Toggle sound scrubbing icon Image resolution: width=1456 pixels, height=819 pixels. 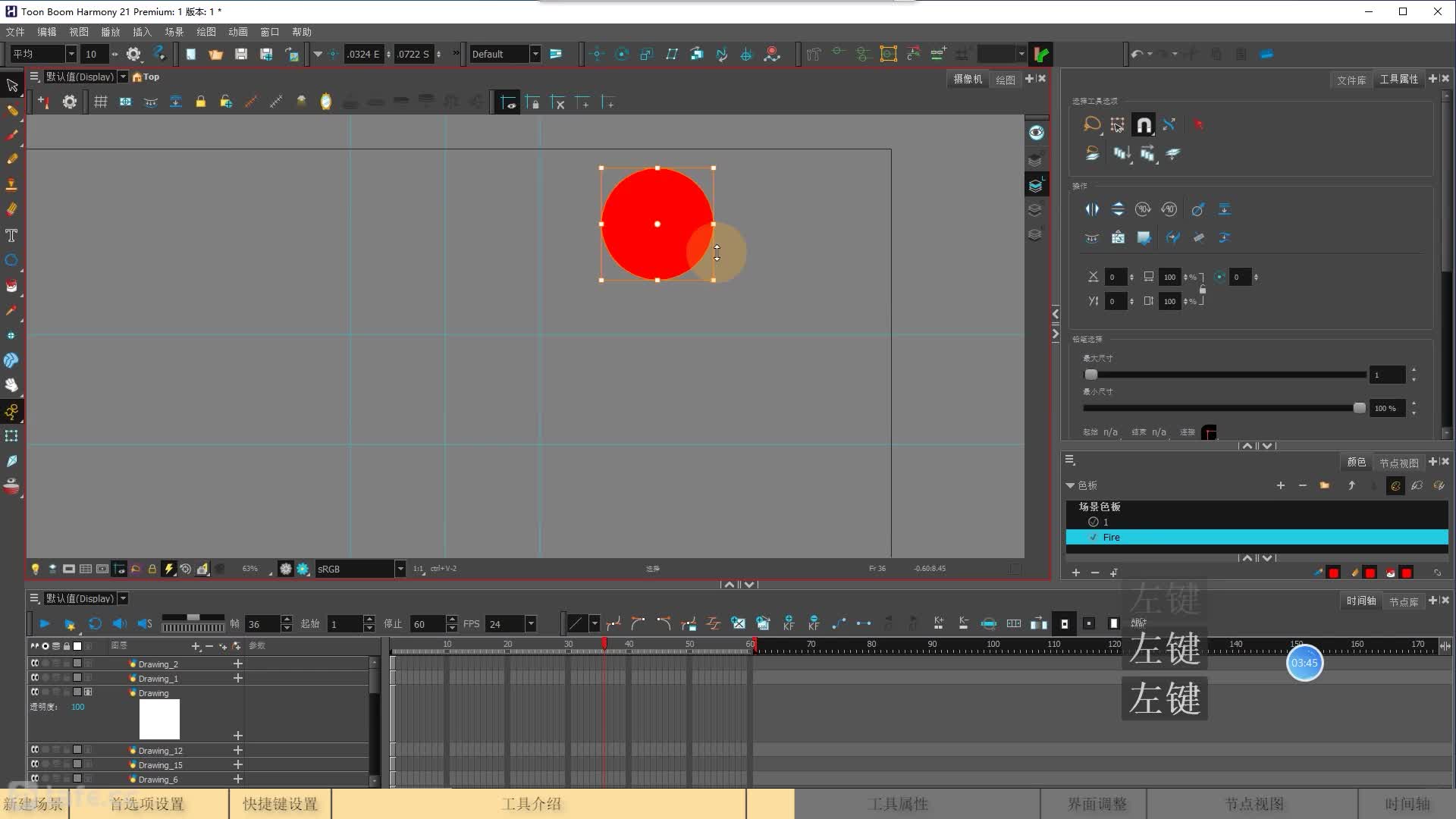pyautogui.click(x=144, y=623)
